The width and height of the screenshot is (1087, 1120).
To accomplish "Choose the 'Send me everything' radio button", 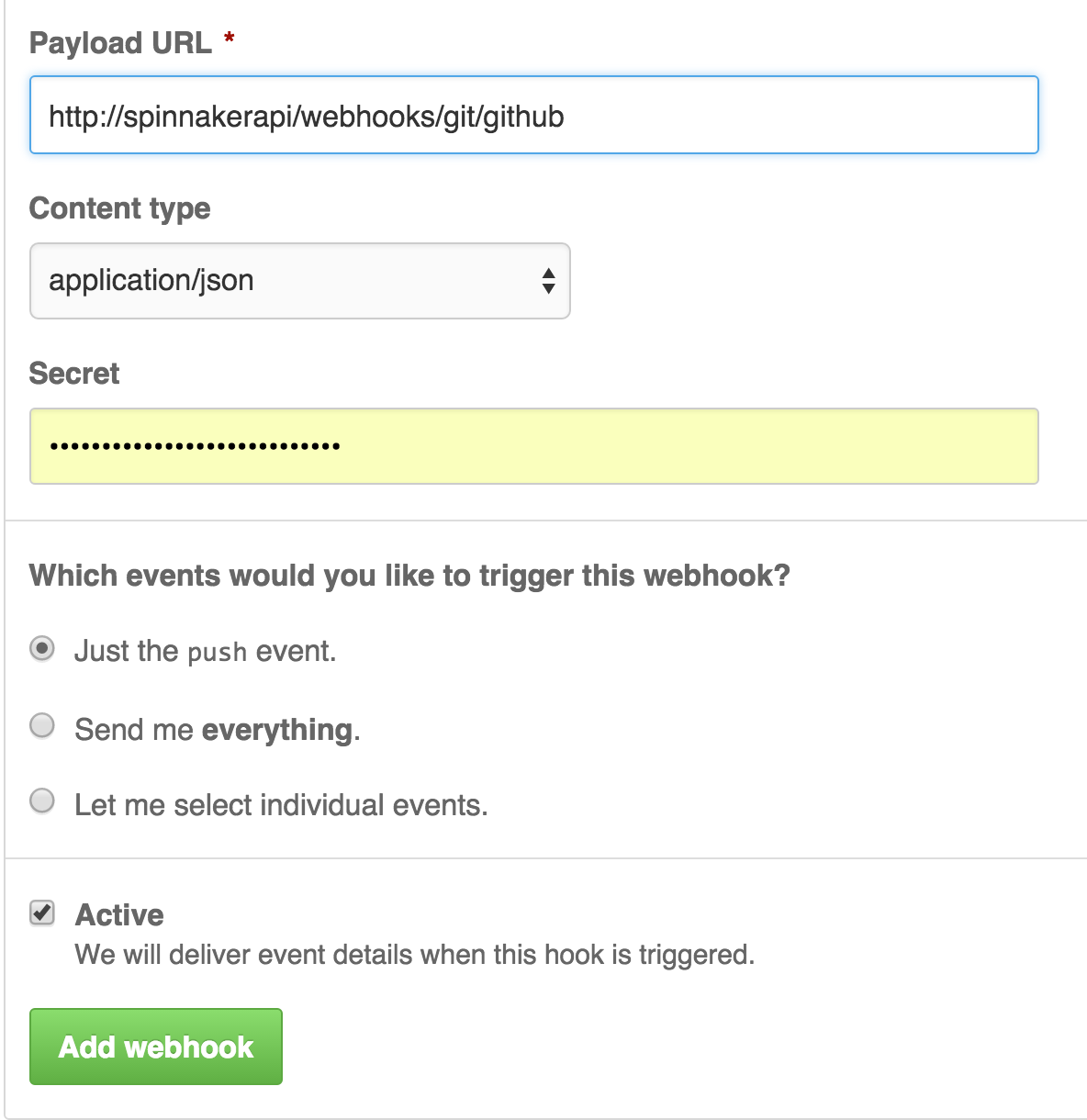I will point(42,725).
